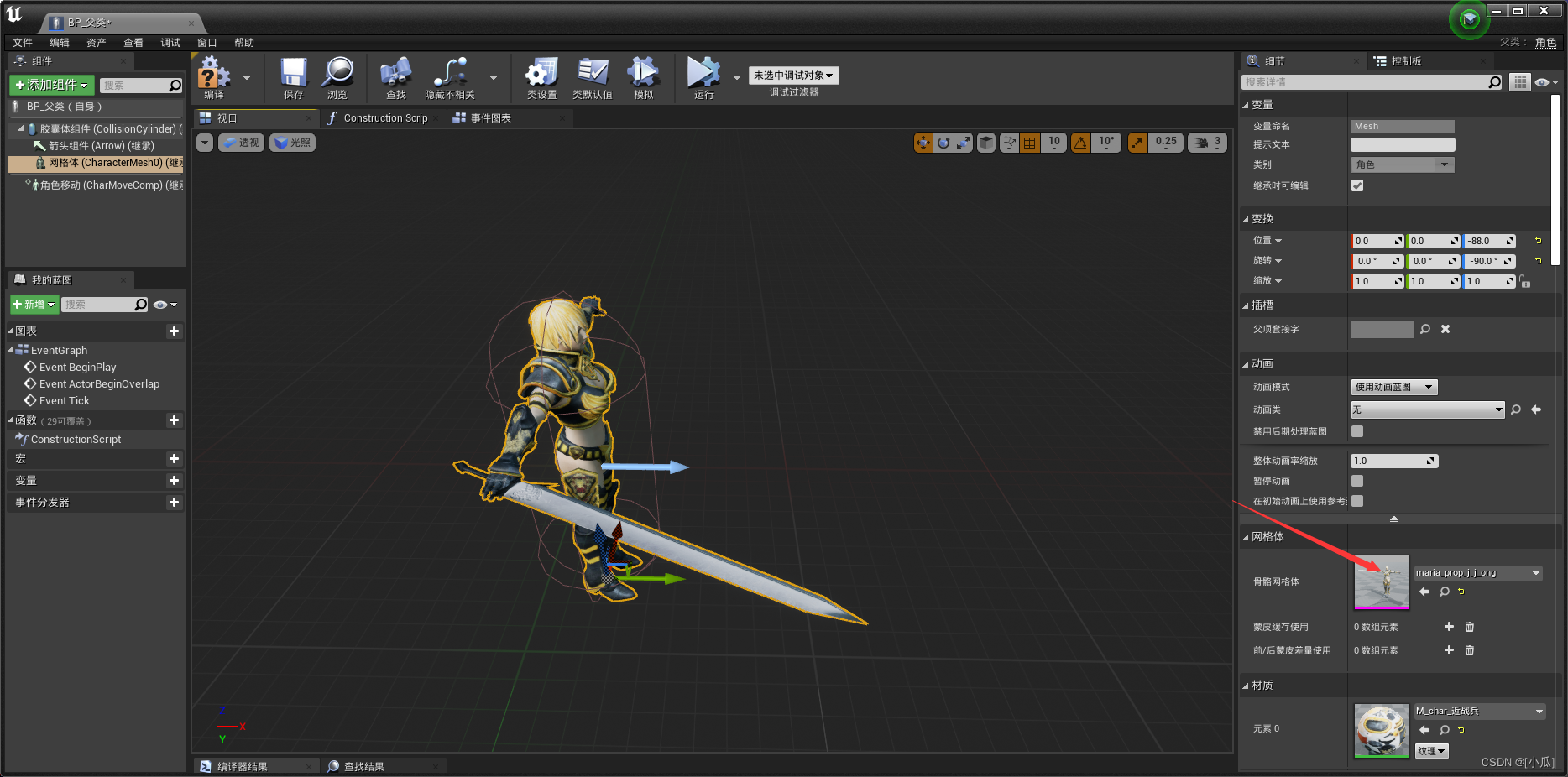Viewport: 1568px width, 777px height.
Task: Open 动画模式 使用动画蓝图 dropdown
Action: [1394, 387]
